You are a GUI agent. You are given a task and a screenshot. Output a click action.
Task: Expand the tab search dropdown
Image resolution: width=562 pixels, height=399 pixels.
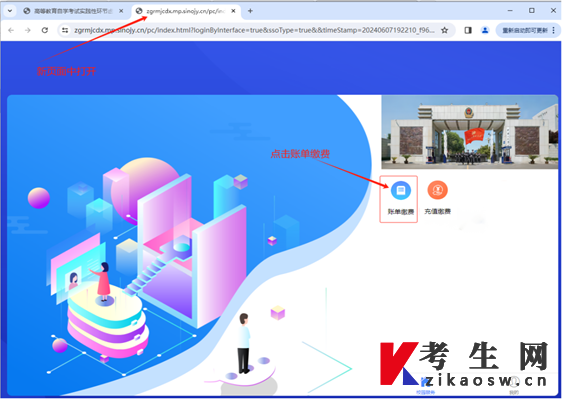tap(10, 11)
